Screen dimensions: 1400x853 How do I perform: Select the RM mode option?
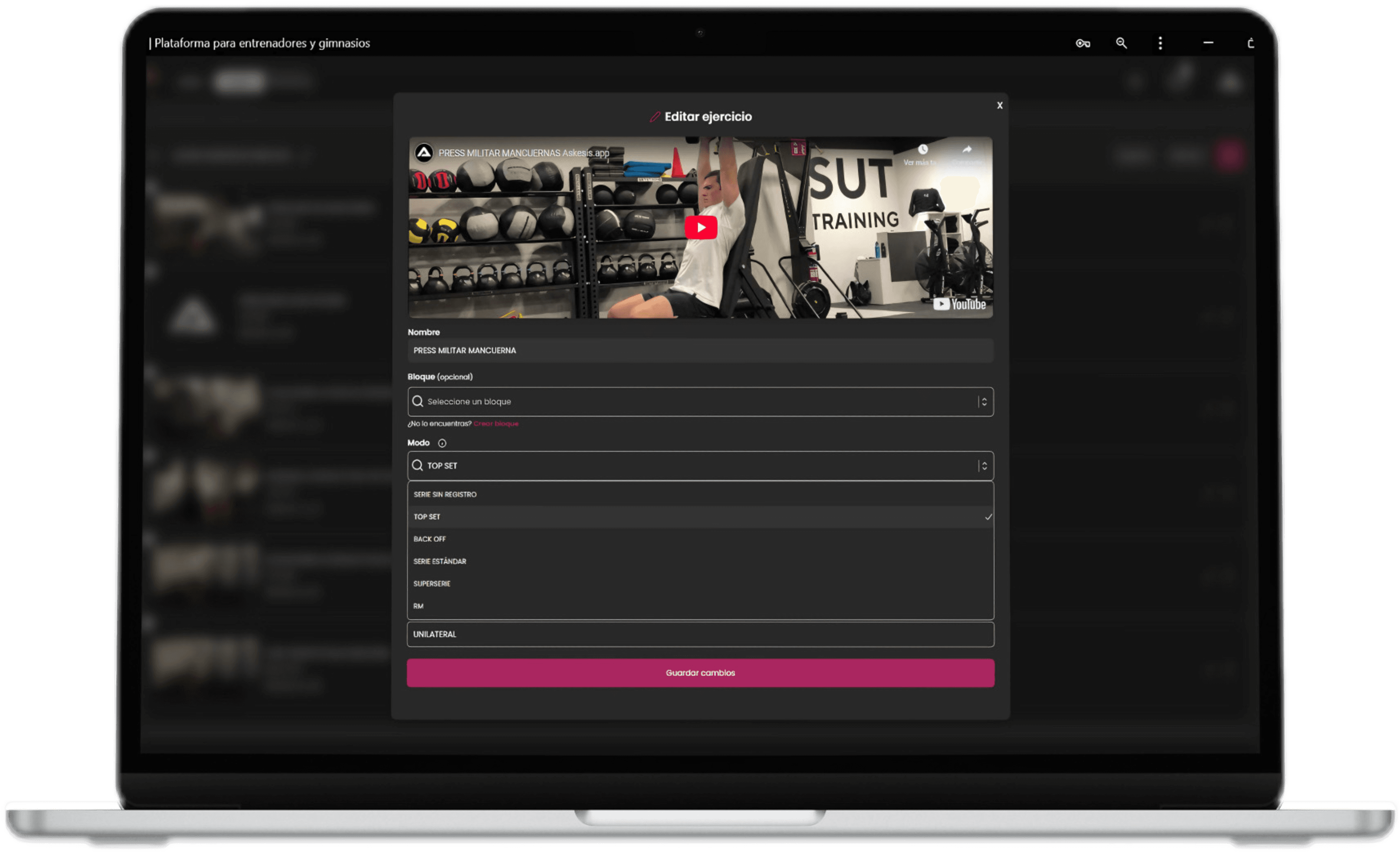coord(418,606)
